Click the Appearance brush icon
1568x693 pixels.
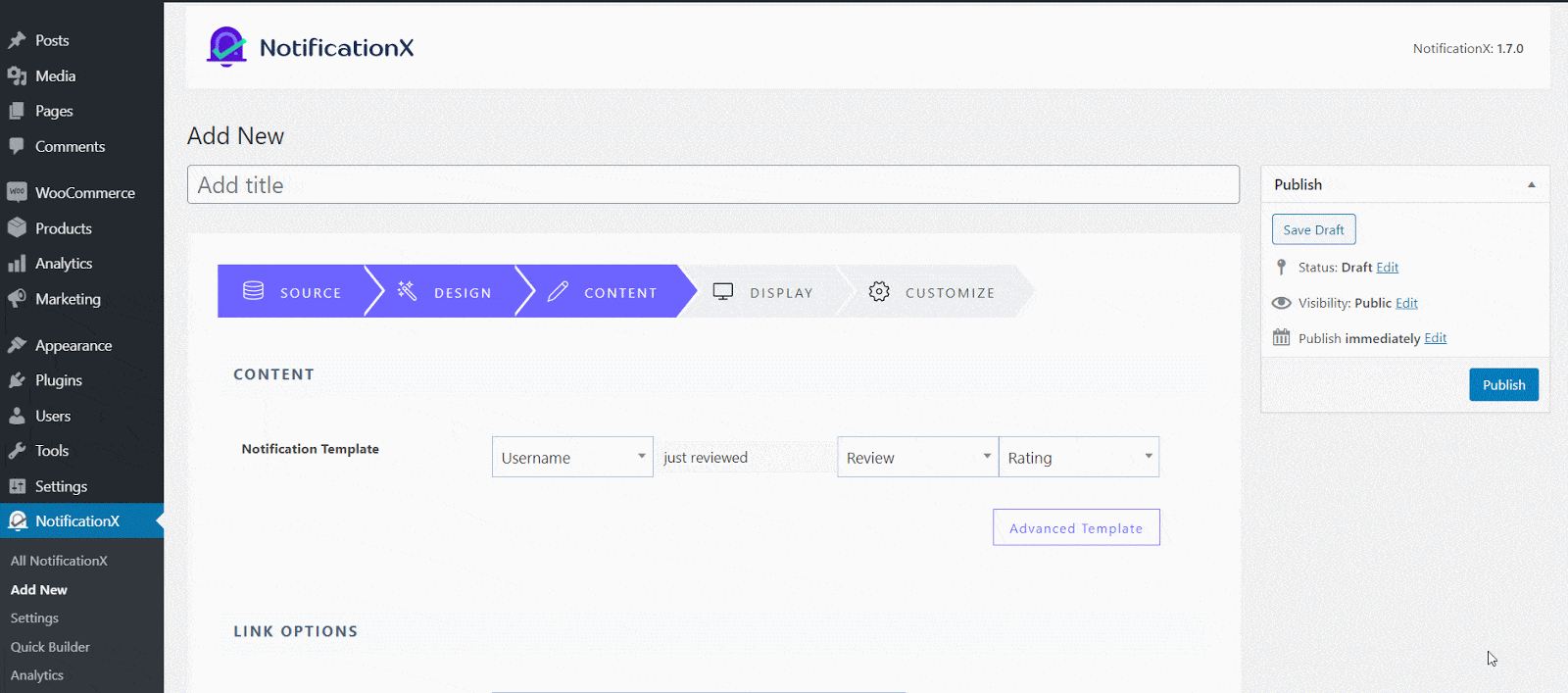pos(17,345)
